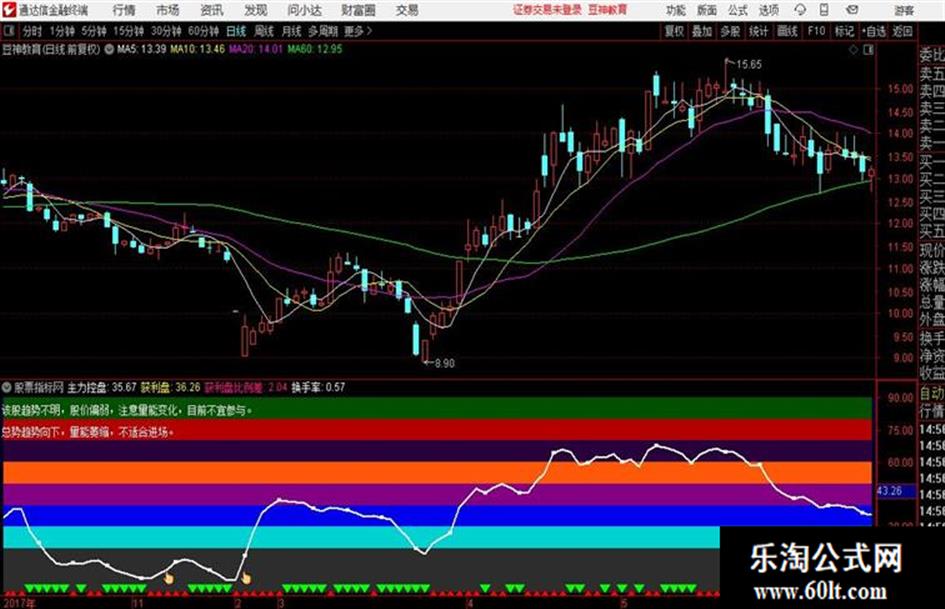Open the 财富圈 menu
This screenshot has width=945, height=609.
[x=358, y=10]
